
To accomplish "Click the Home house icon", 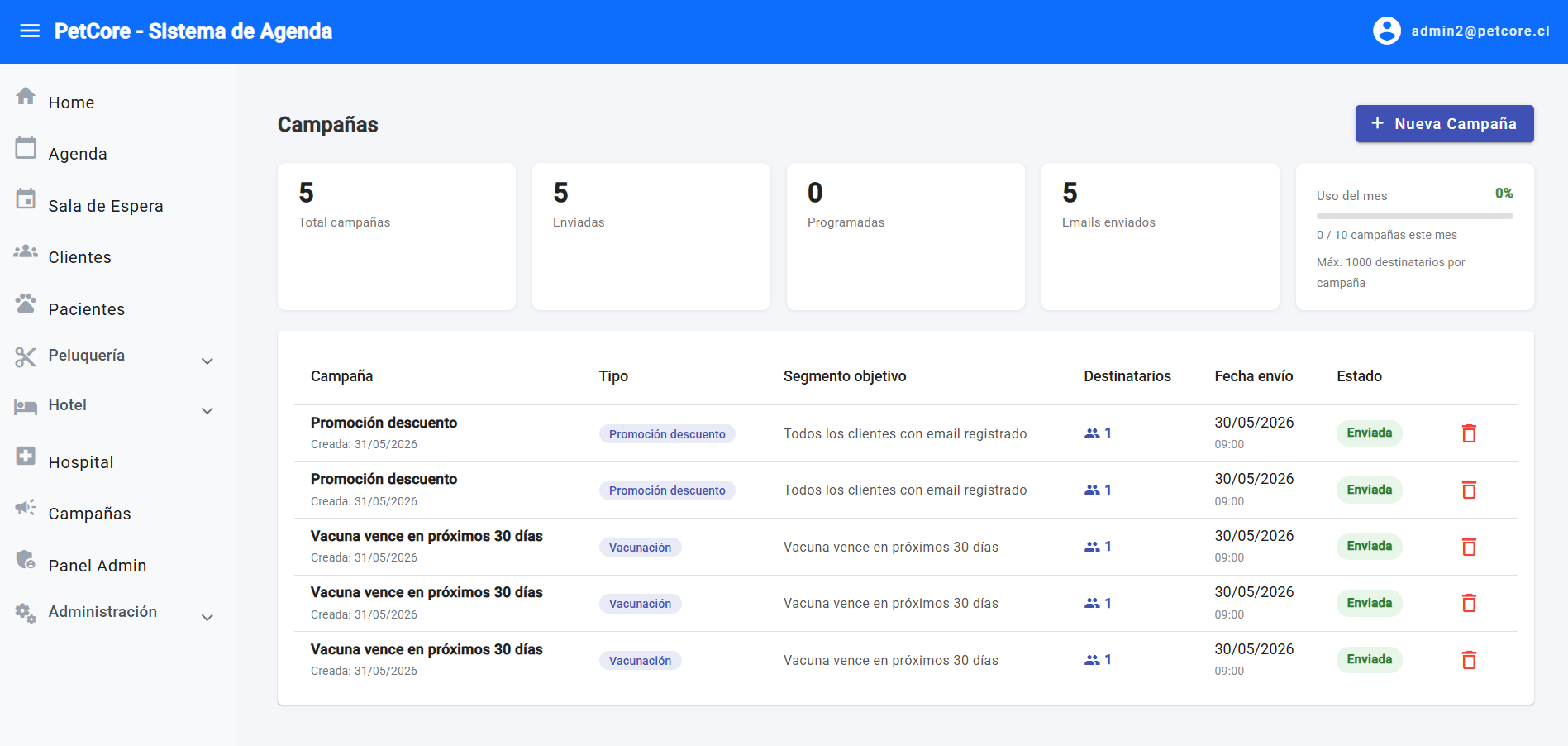I will (26, 96).
